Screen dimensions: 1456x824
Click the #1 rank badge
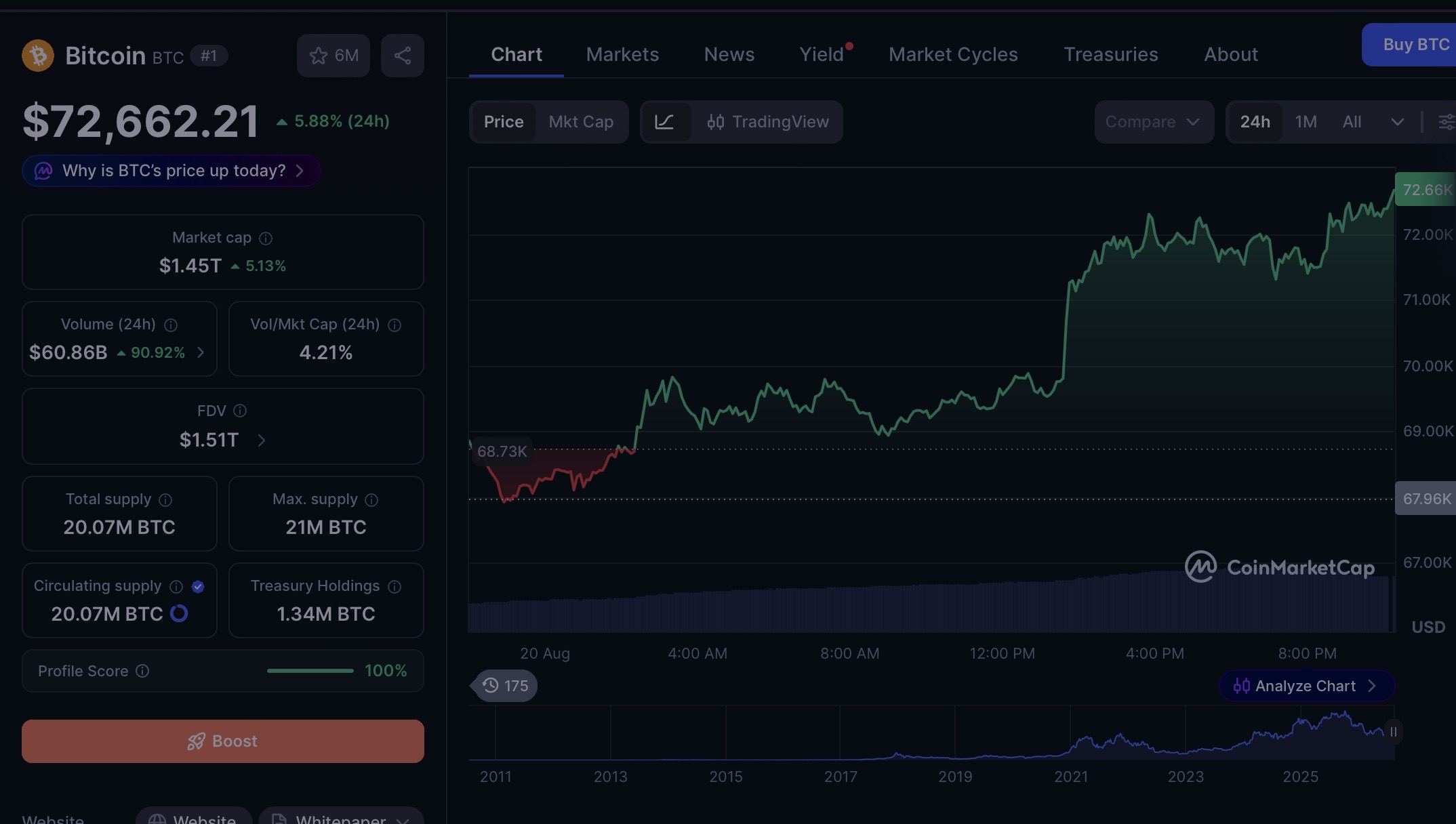(x=209, y=56)
